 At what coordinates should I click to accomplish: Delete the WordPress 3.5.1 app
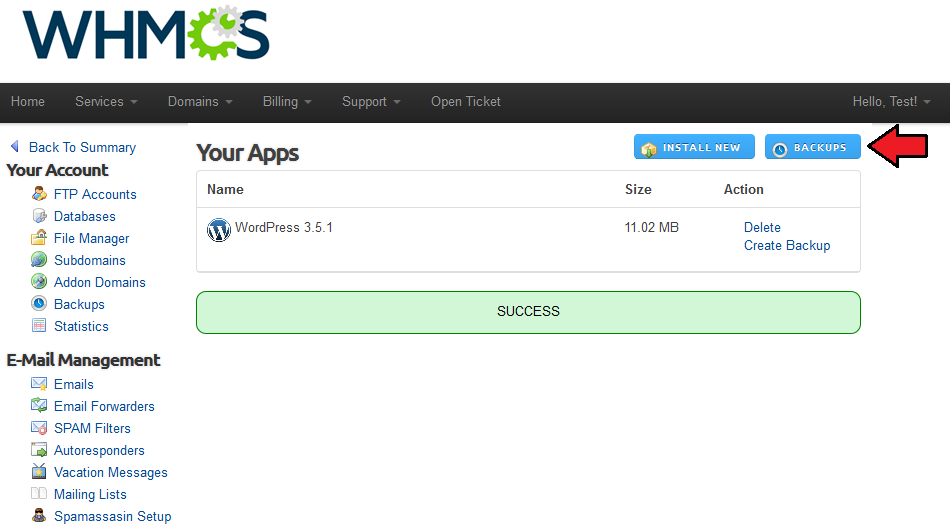(762, 227)
